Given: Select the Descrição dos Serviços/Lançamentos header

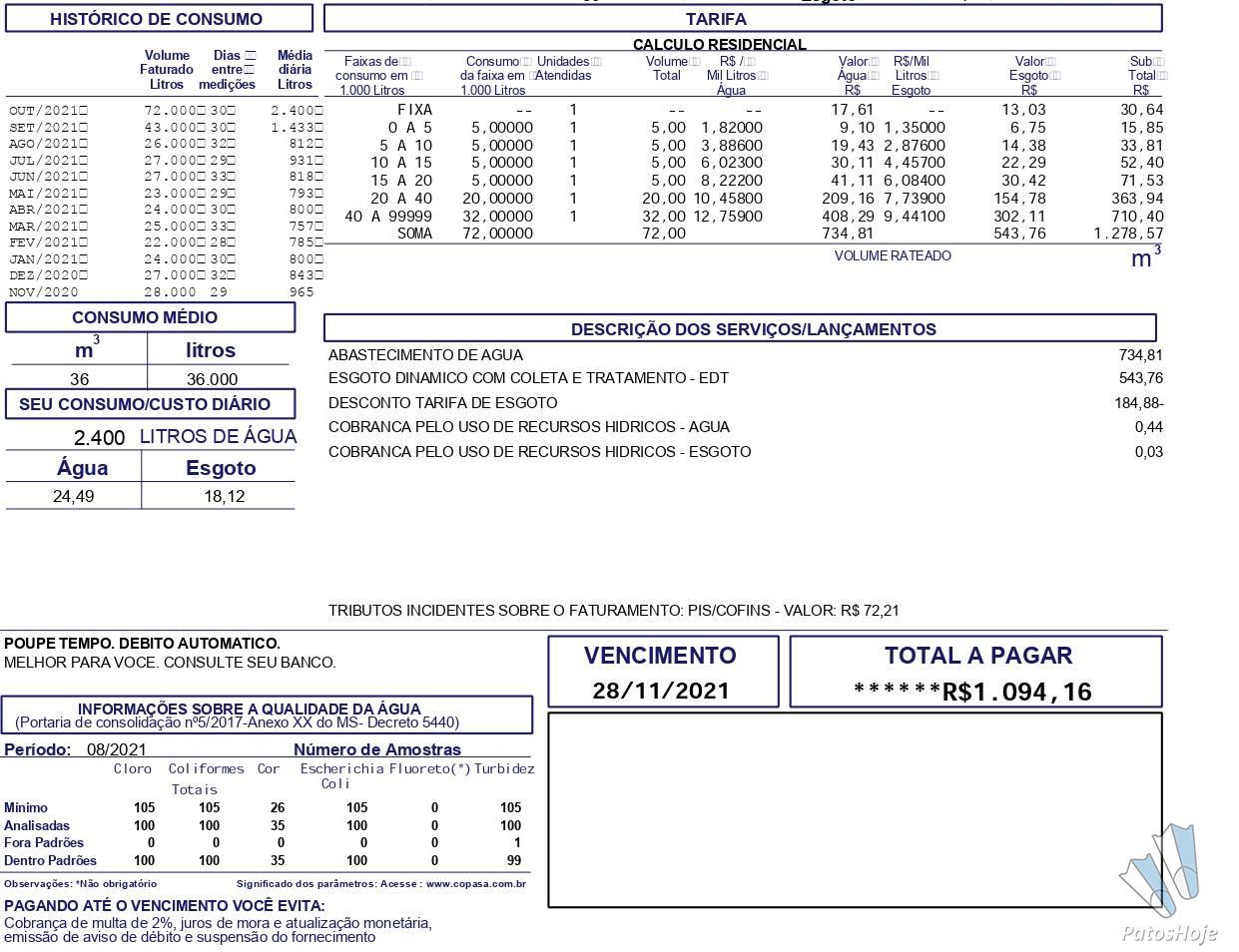Looking at the screenshot, I should click(x=740, y=328).
